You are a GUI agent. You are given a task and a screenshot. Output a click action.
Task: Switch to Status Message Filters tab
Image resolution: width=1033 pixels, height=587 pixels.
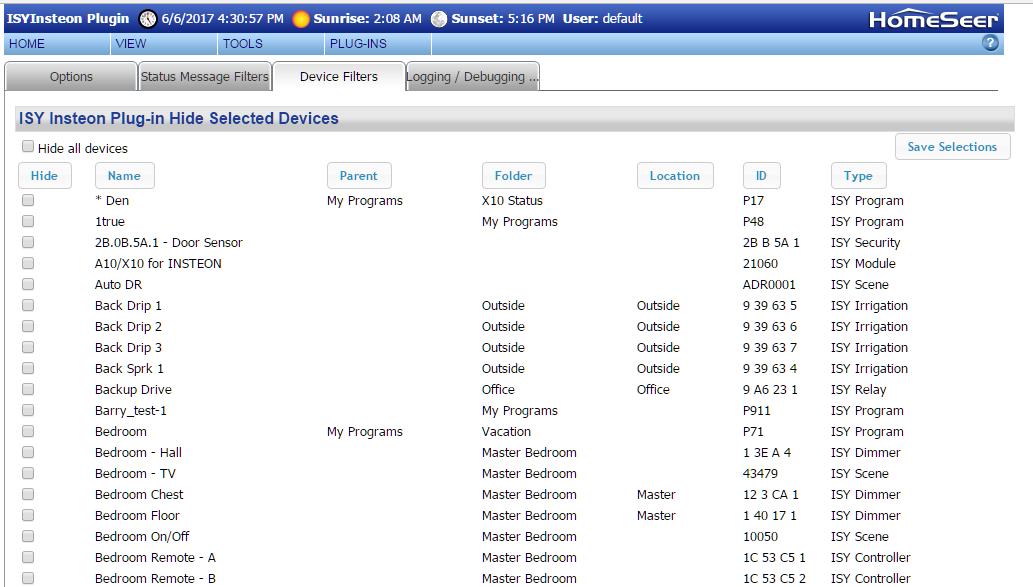click(205, 76)
